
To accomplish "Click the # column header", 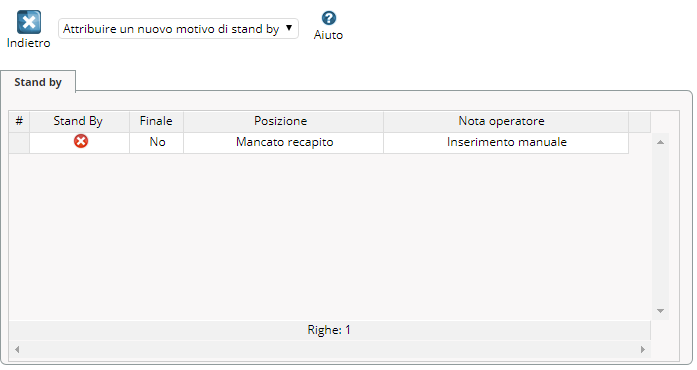I will pos(19,121).
